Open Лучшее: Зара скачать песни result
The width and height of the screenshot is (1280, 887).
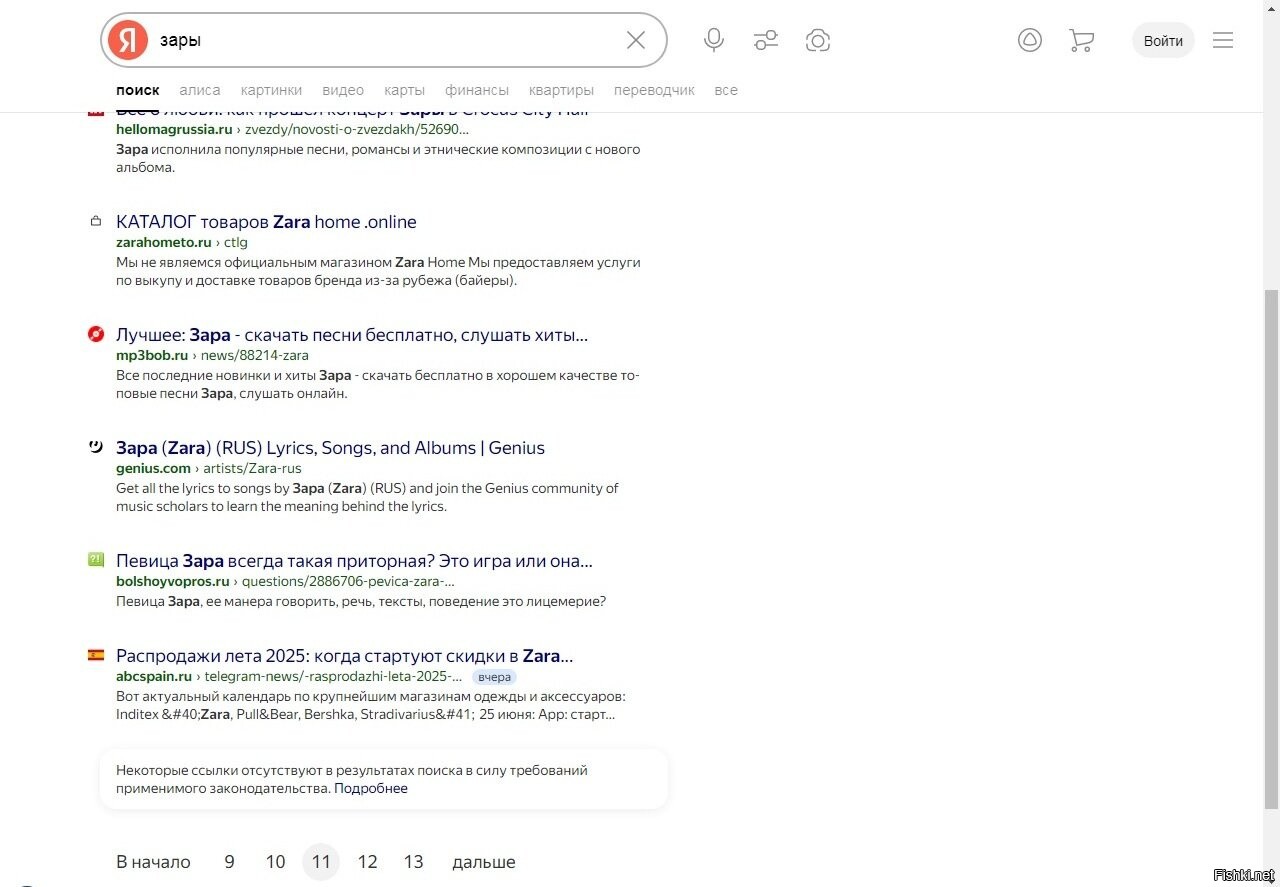pyautogui.click(x=352, y=335)
